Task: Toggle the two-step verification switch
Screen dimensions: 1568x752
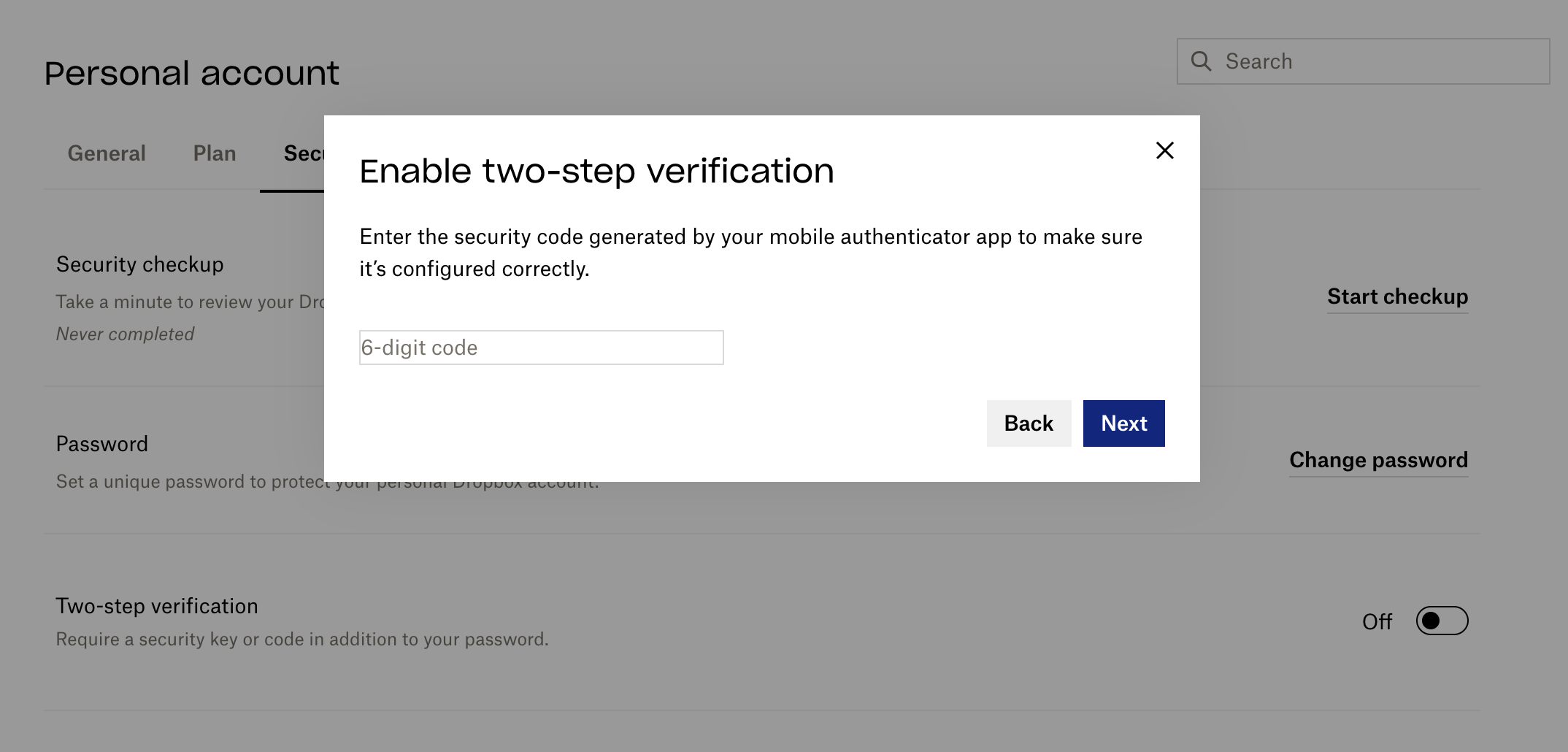Action: (1442, 621)
